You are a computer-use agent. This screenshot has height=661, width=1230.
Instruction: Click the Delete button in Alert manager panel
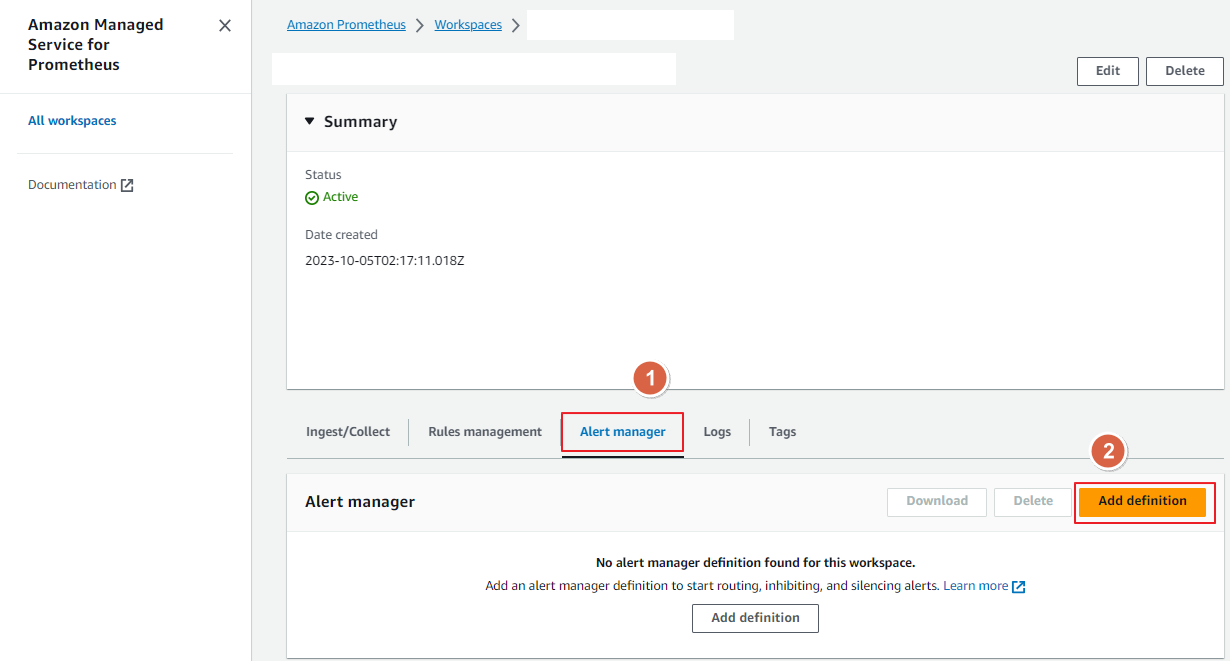tap(1033, 501)
